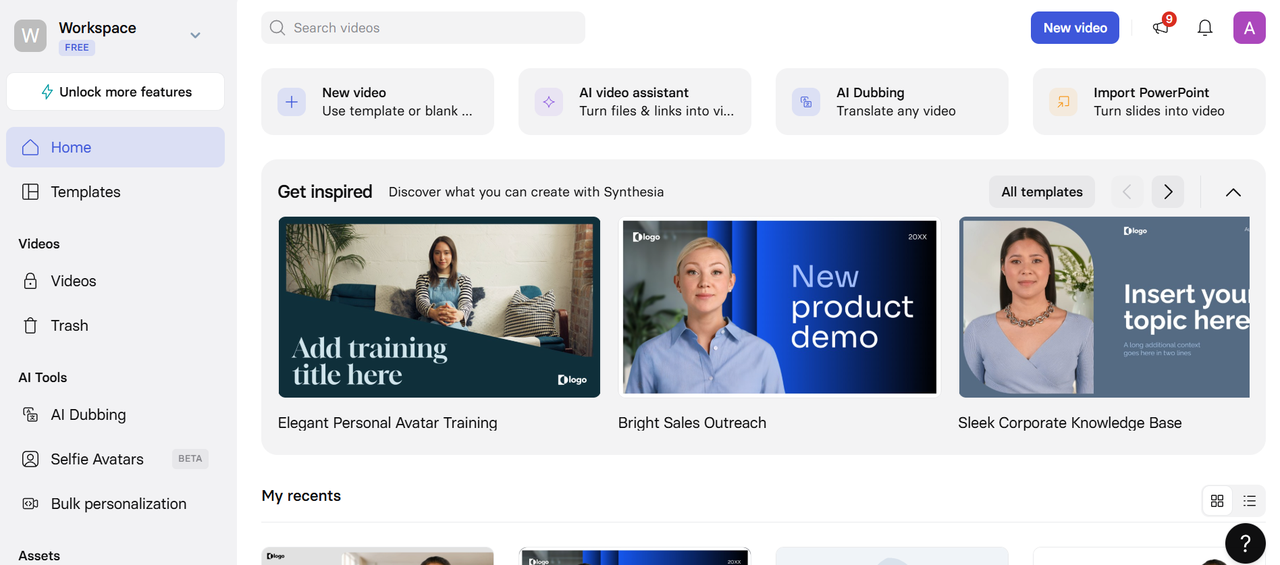The width and height of the screenshot is (1280, 565).
Task: Open Bulk personalization from the sidebar
Action: tap(116, 504)
